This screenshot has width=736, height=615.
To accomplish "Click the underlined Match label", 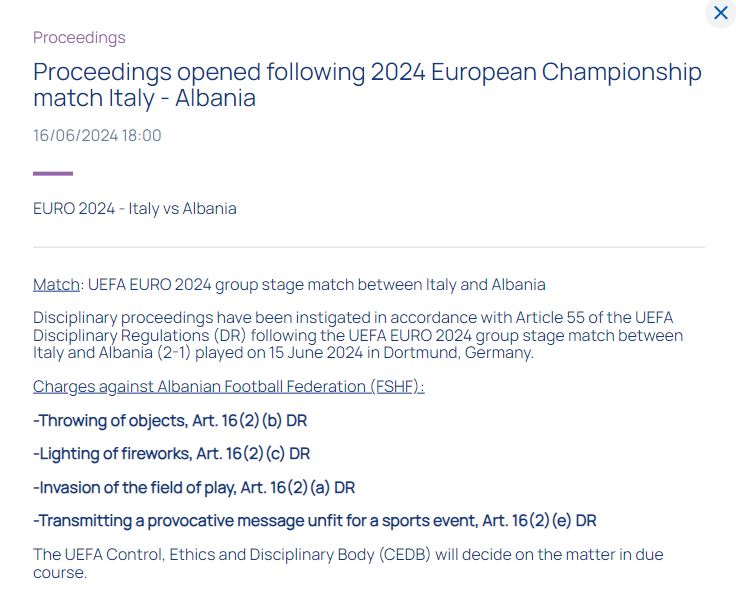I will 56,284.
